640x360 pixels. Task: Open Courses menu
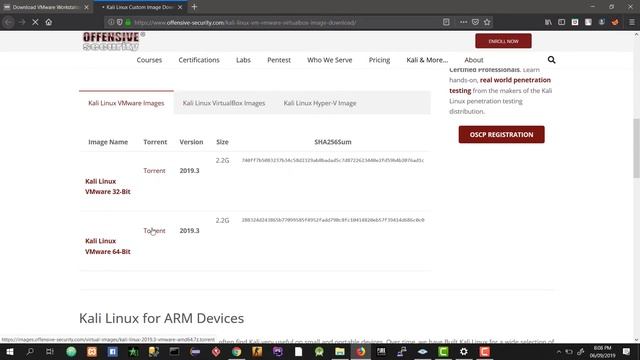(149, 60)
